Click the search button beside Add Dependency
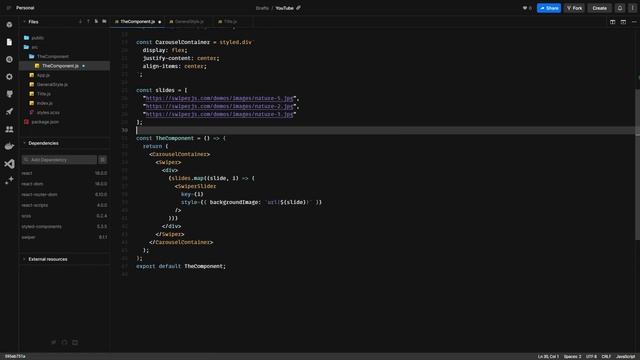Screen dimensions: 640x360 pos(103,160)
